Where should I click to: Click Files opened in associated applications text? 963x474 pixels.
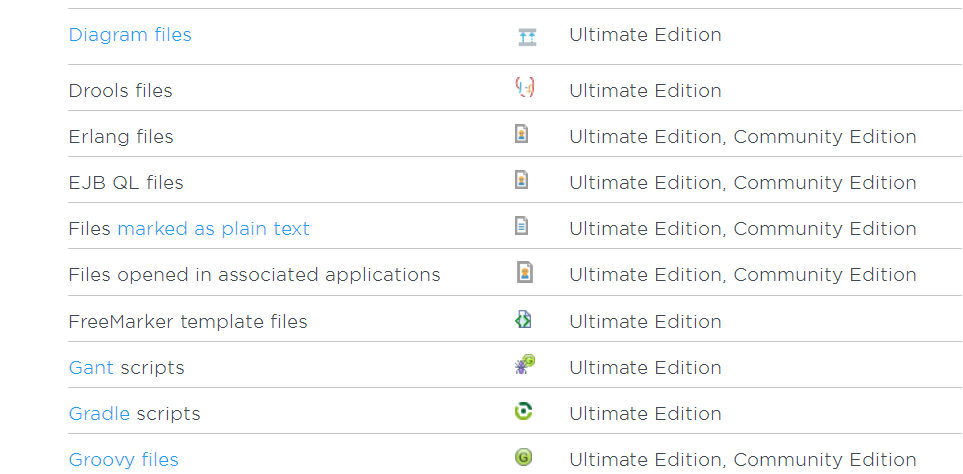click(x=254, y=274)
